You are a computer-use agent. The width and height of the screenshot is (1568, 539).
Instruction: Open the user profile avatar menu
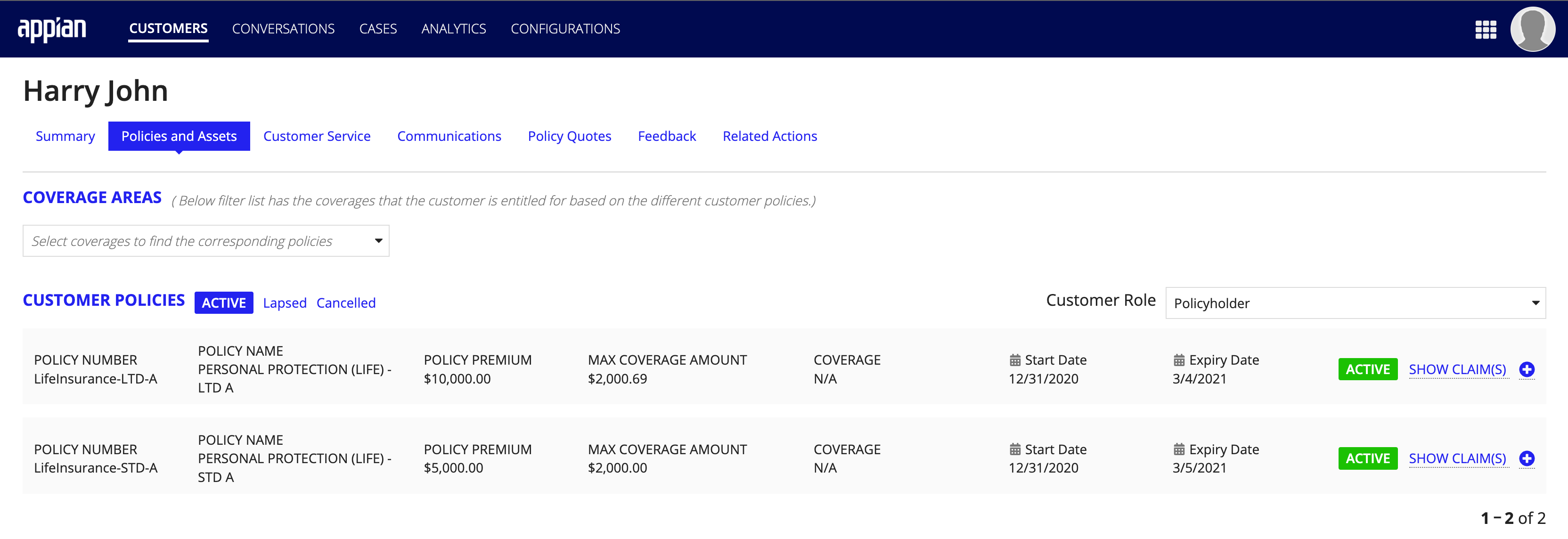(1532, 29)
